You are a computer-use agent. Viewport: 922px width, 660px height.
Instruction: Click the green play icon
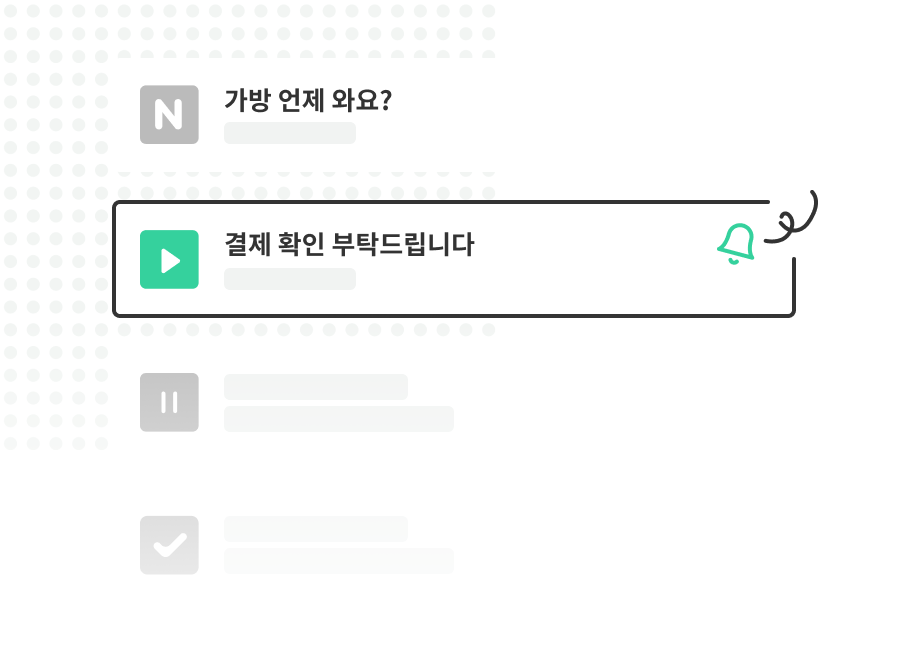[x=169, y=259]
